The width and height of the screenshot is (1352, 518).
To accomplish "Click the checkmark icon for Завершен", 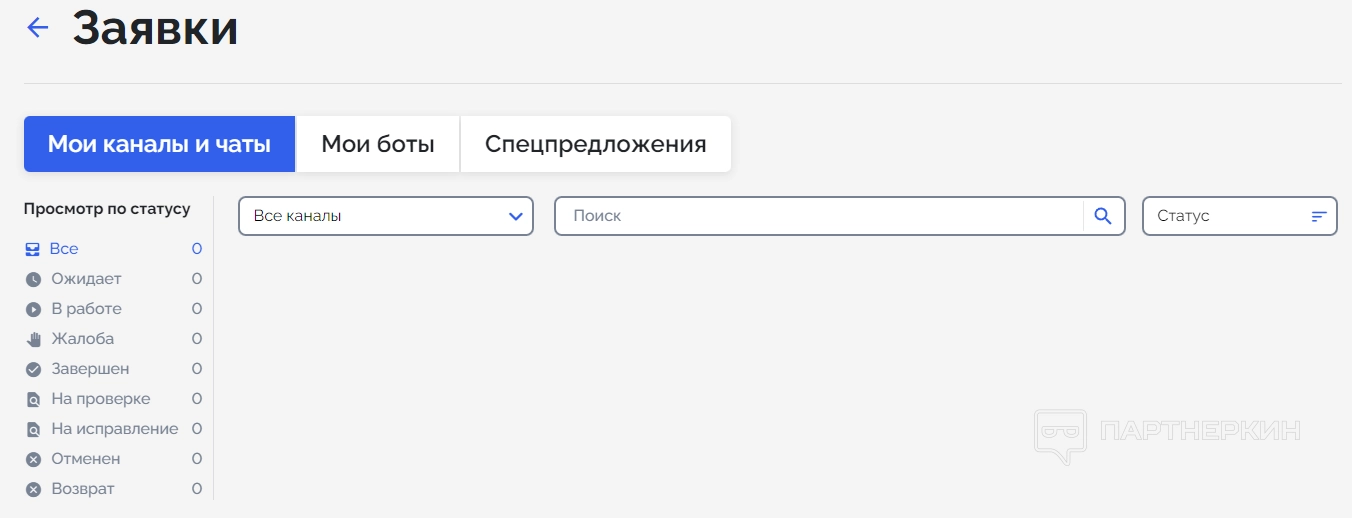I will 34,369.
